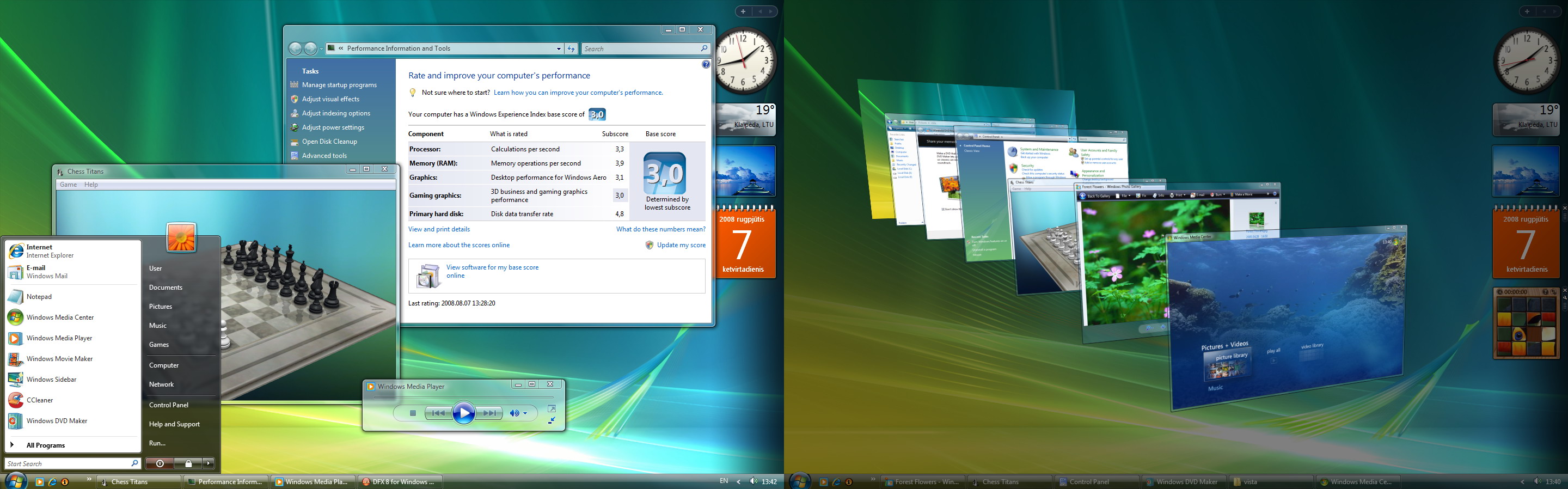Screen dimensions: 1568x489
Task: Click the power button in the Start menu
Action: pos(160,463)
